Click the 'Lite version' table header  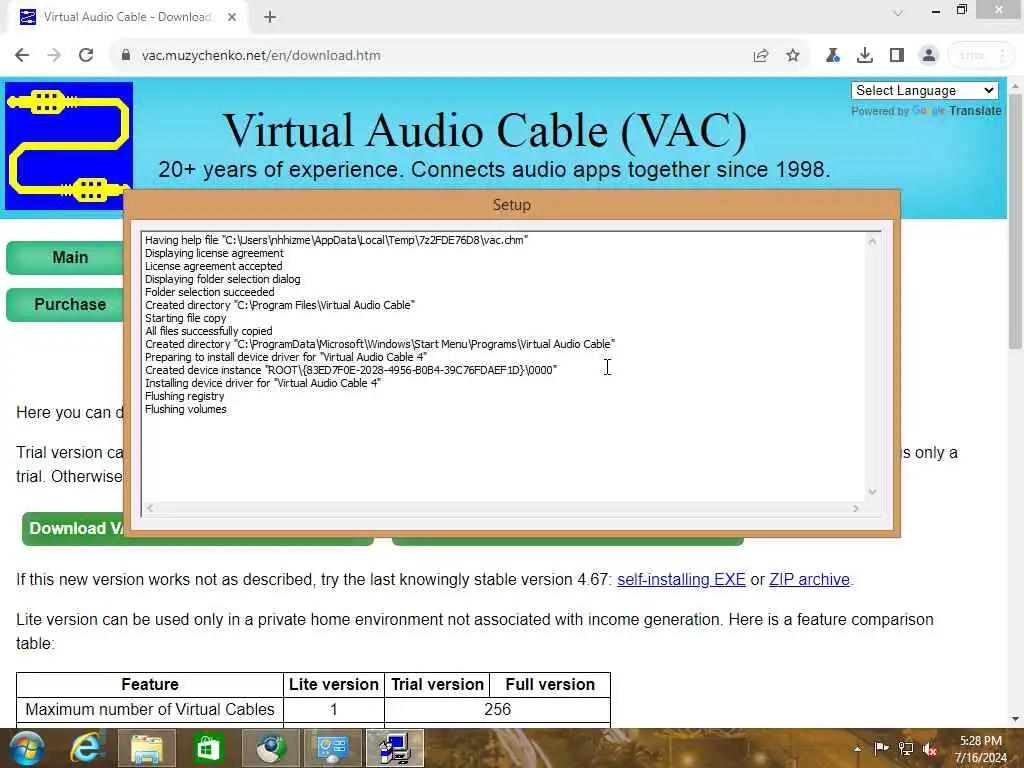(x=334, y=684)
